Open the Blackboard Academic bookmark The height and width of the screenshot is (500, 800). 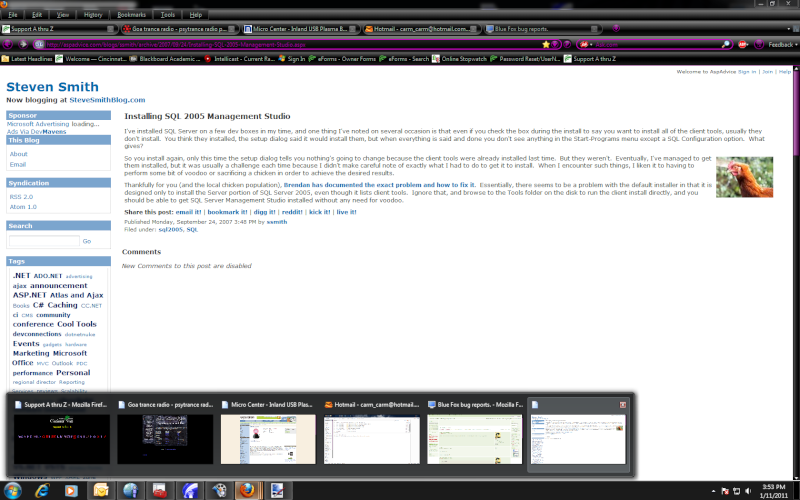click(x=165, y=59)
